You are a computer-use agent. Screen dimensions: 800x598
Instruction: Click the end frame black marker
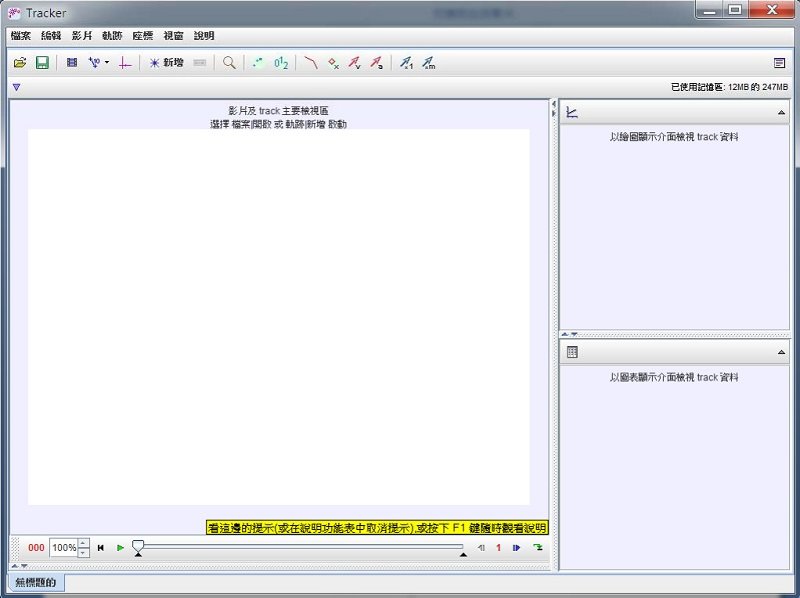(x=463, y=554)
